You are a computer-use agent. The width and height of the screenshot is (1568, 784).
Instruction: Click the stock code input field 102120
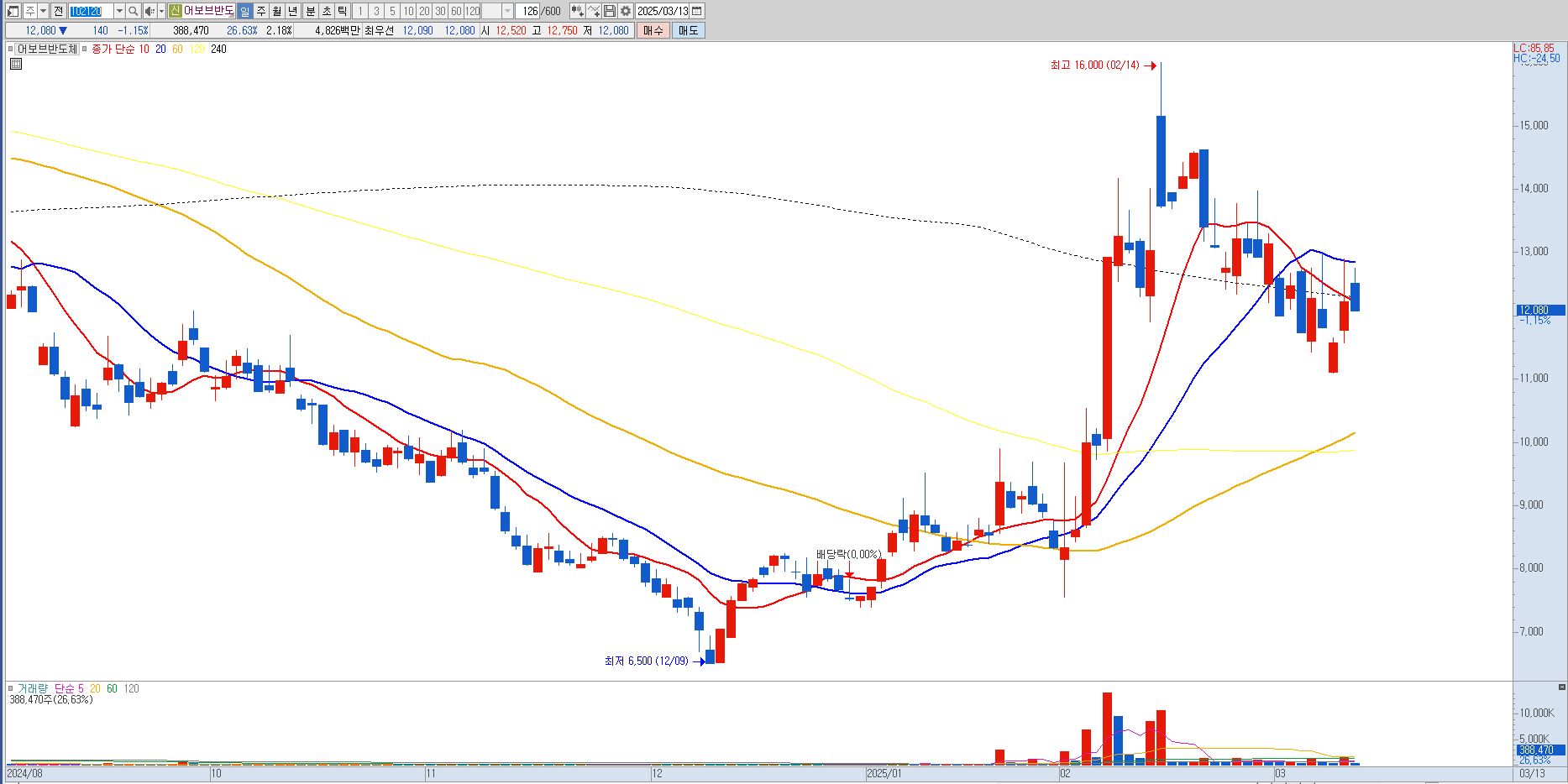pyautogui.click(x=91, y=11)
